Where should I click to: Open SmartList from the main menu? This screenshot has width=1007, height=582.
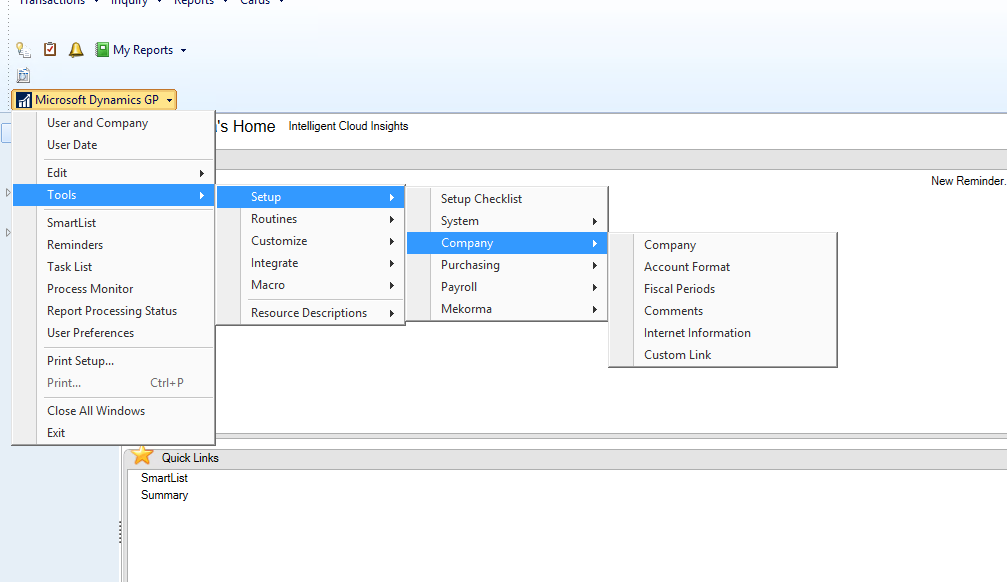click(x=114, y=223)
